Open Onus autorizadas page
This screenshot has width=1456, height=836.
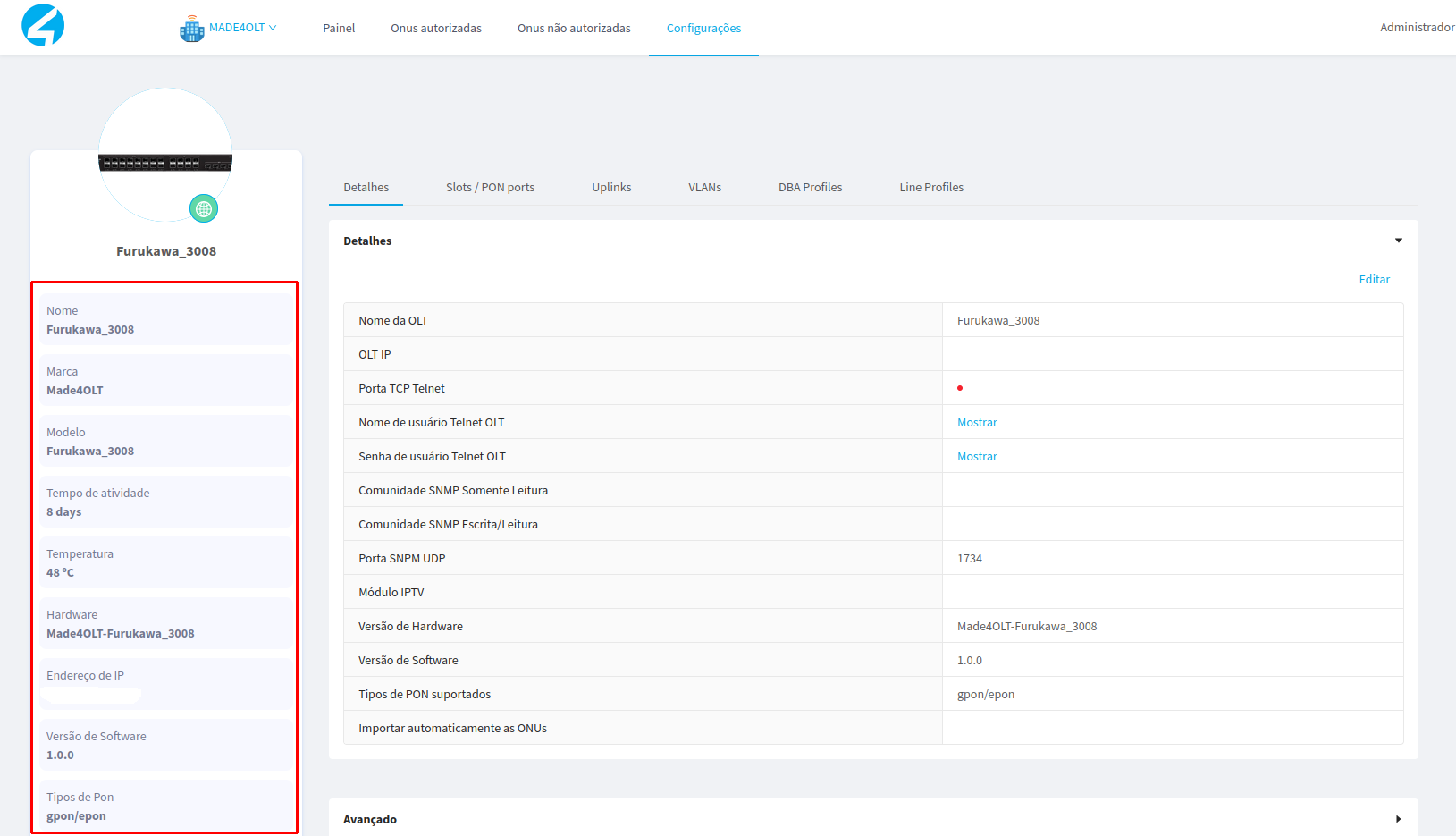436,28
